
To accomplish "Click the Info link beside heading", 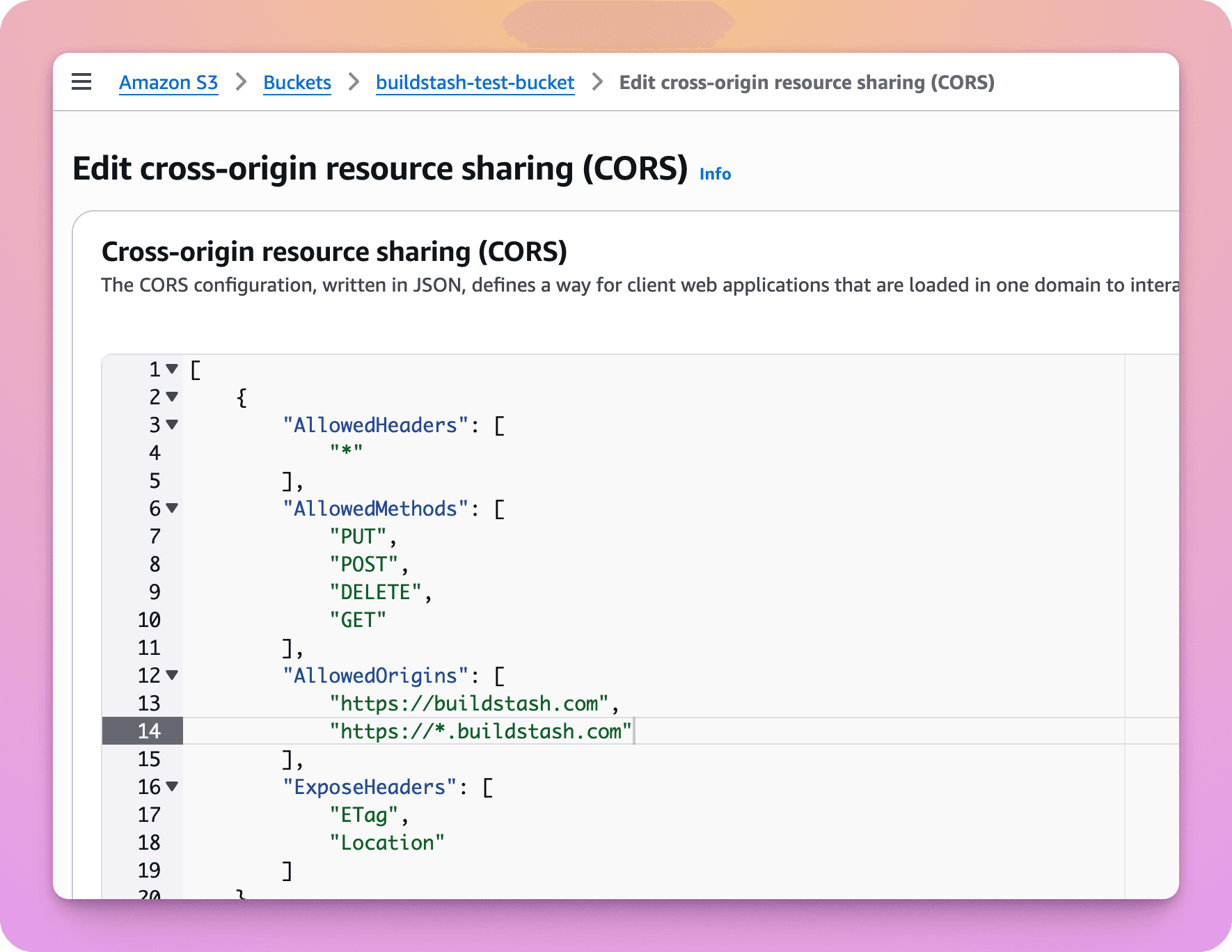I will [715, 174].
